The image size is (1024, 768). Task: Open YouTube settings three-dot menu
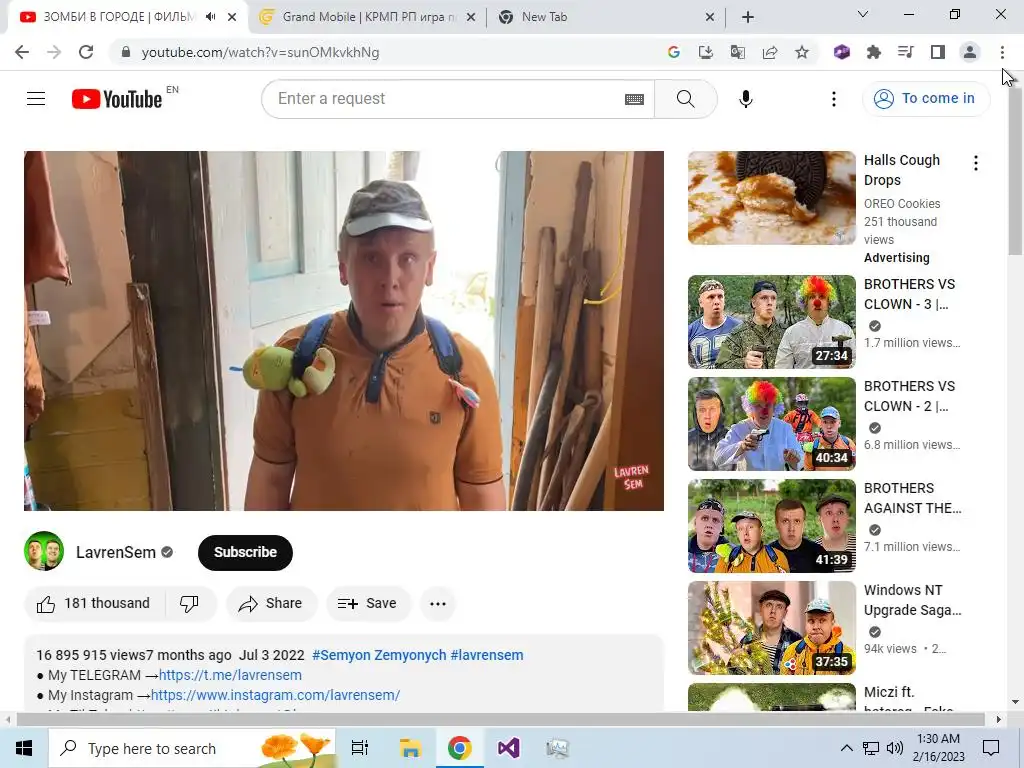(x=833, y=99)
